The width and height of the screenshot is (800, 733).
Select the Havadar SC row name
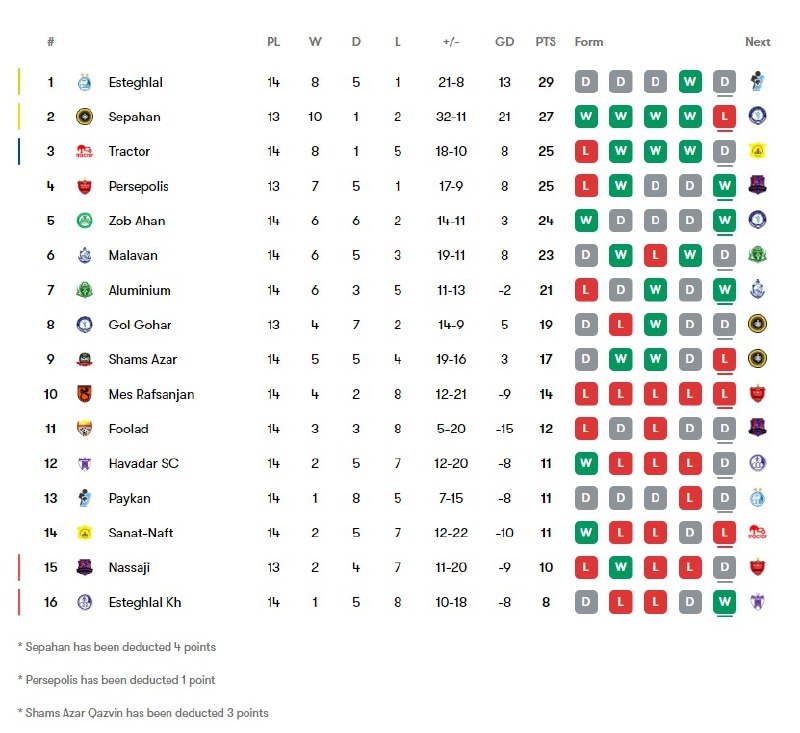(x=143, y=464)
